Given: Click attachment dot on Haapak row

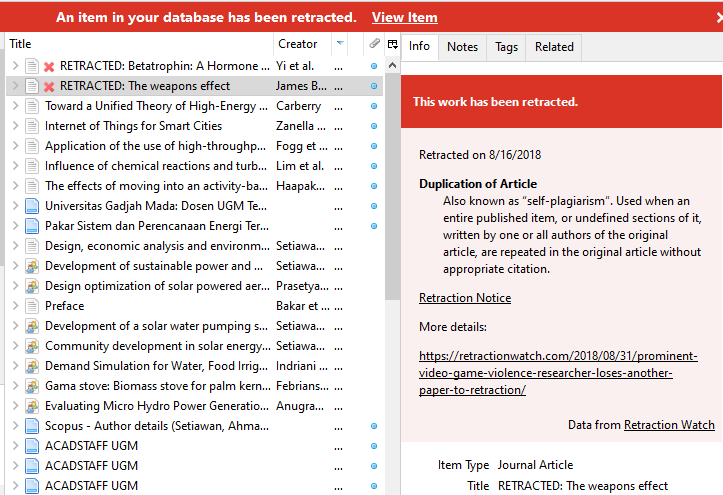Looking at the screenshot, I should point(374,186).
